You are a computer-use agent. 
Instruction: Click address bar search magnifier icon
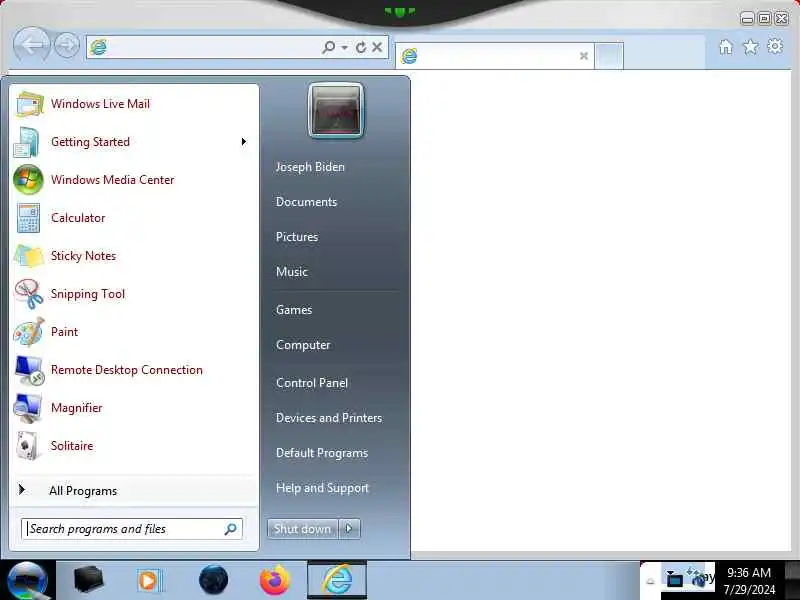tap(329, 47)
